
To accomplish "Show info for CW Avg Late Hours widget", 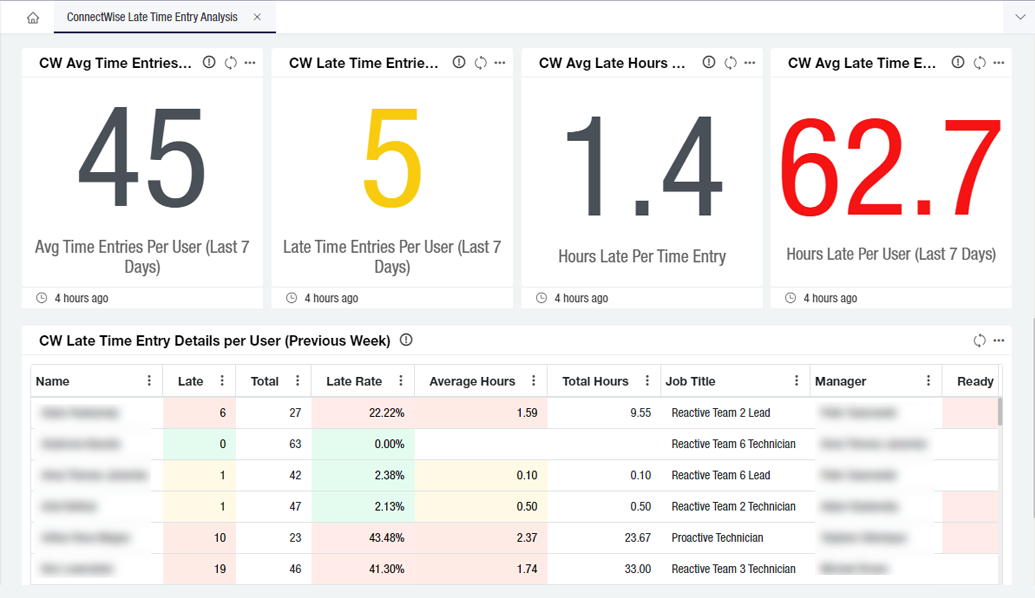I will (x=709, y=63).
